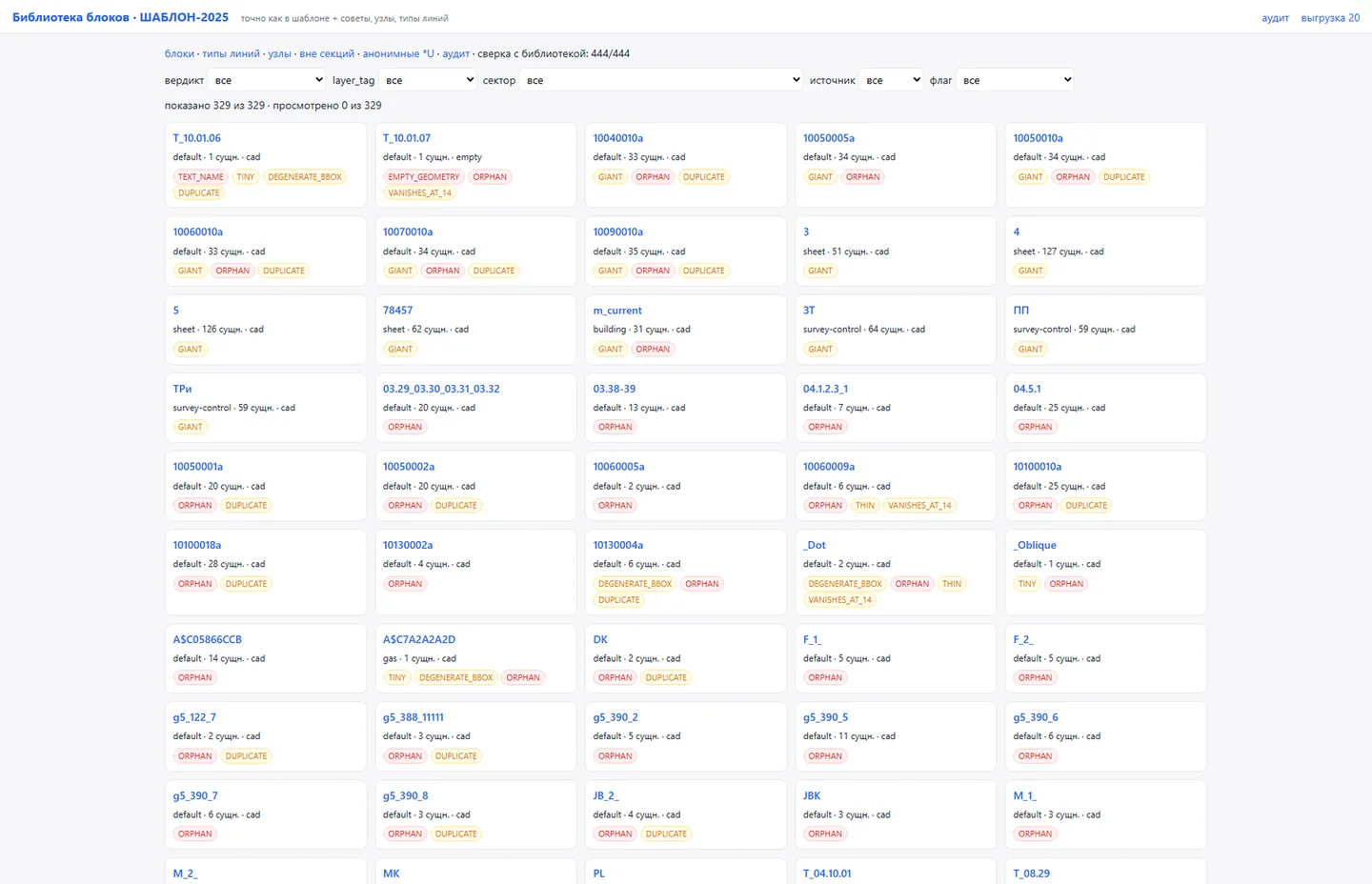Viewport: 1372px width, 884px height.
Task: Open gas block A$C7A2A2A2D
Action: [x=419, y=639]
